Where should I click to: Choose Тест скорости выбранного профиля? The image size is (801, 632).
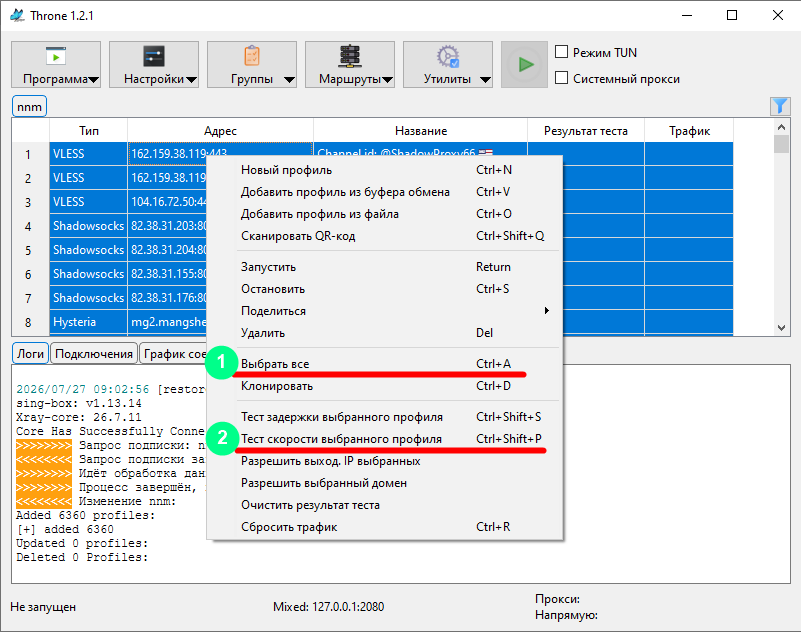[x=384, y=439]
